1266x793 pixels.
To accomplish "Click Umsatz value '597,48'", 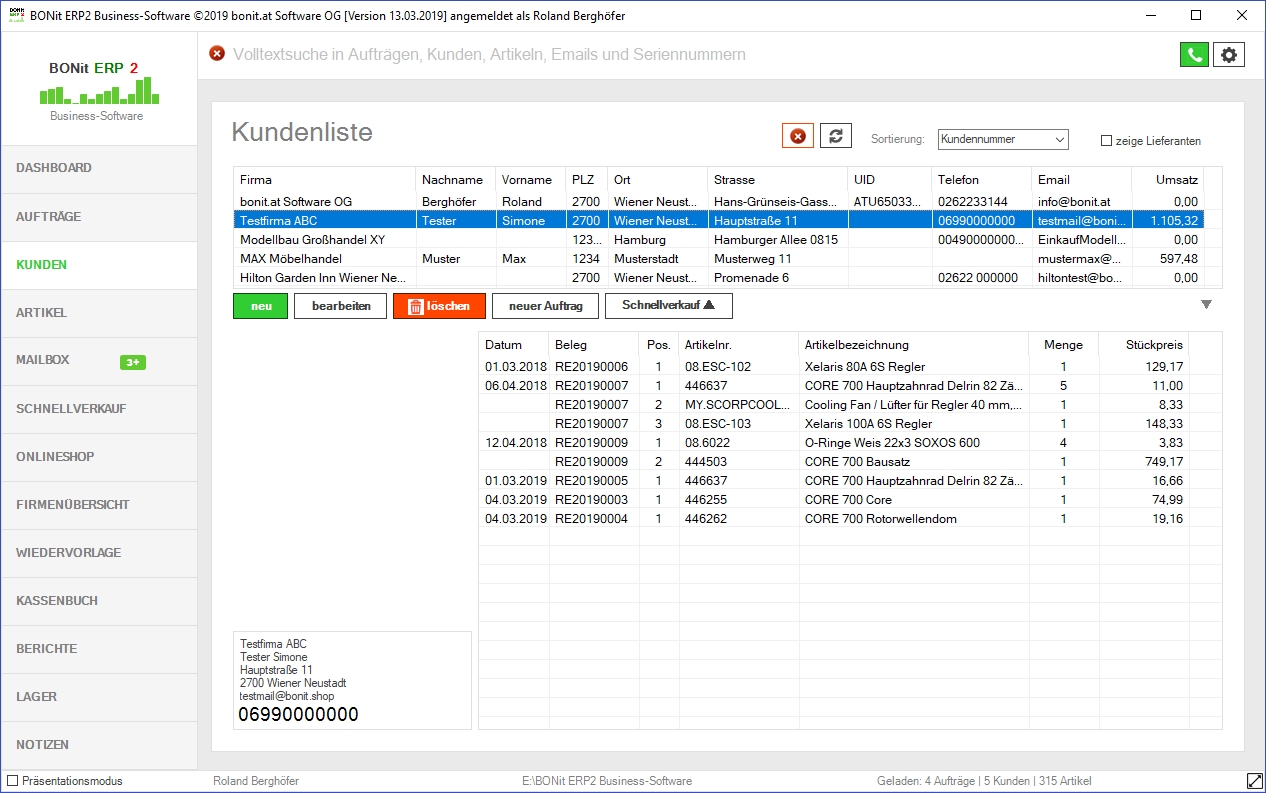I will point(1178,259).
